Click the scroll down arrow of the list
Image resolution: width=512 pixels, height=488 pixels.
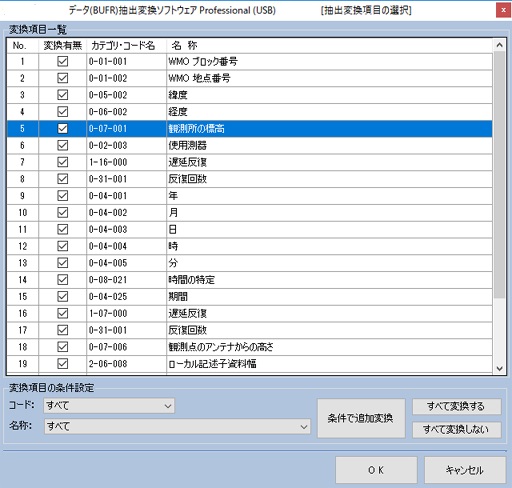pos(499,368)
